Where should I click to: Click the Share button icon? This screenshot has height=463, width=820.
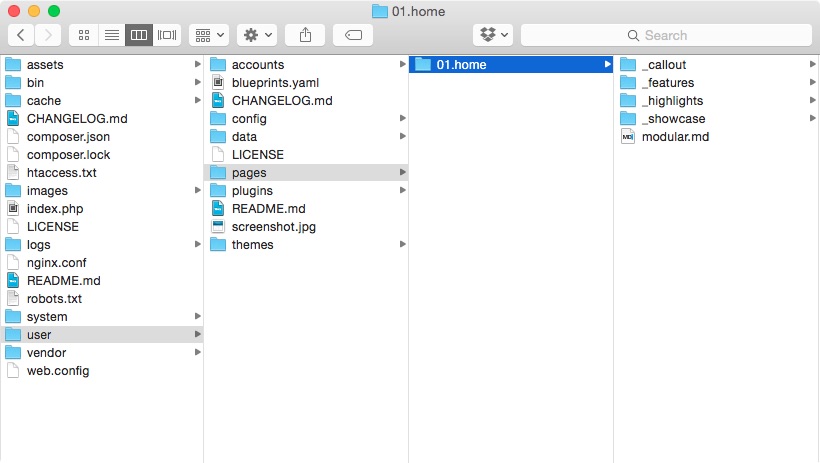(305, 35)
